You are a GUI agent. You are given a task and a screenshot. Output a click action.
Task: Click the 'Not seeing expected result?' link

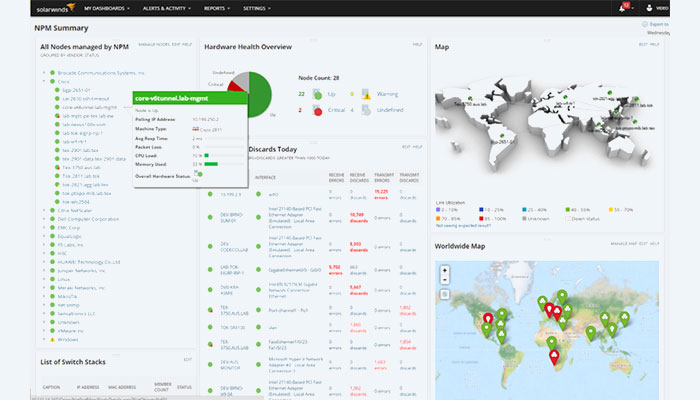(x=463, y=226)
